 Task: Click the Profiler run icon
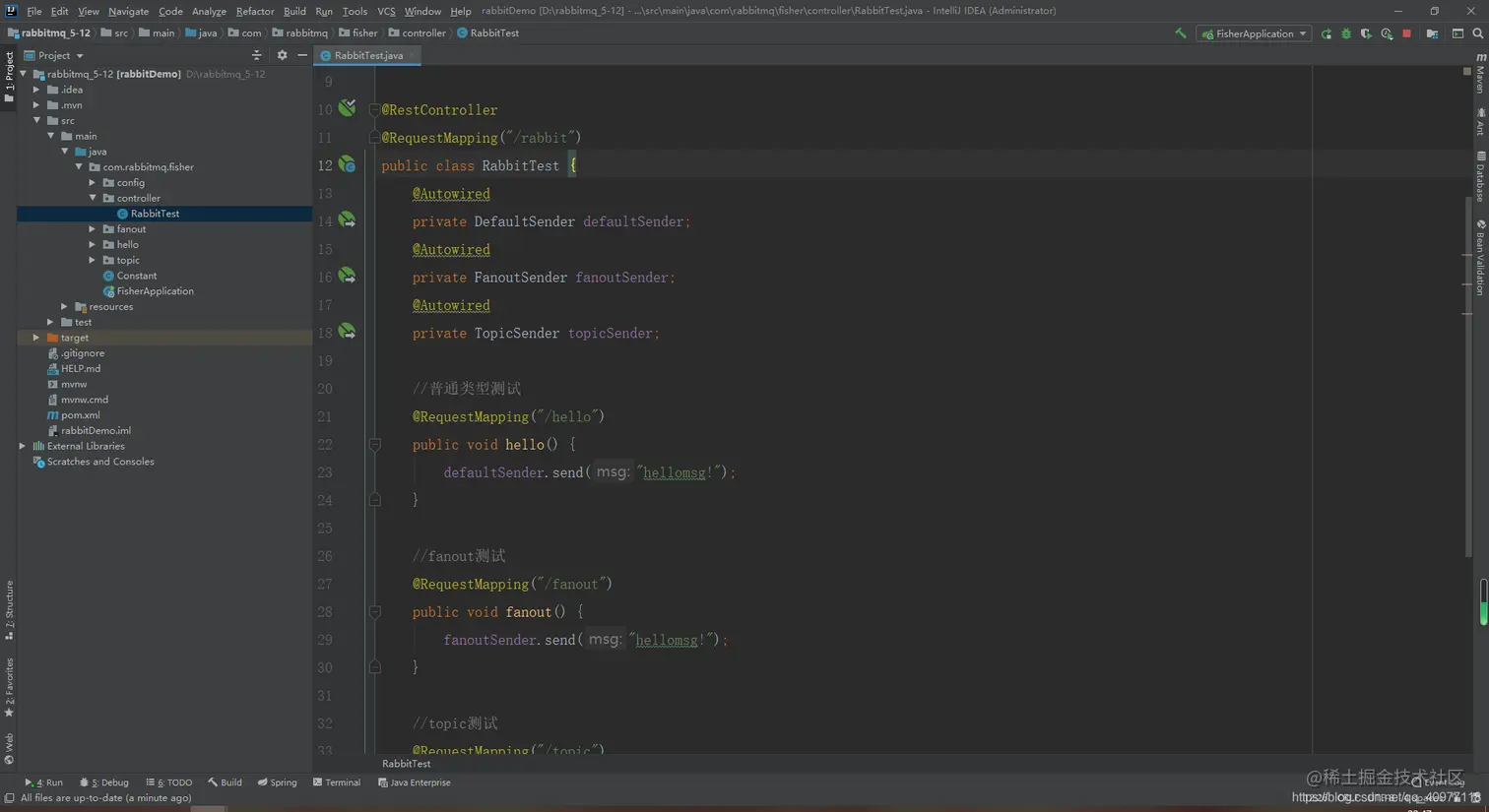tap(1387, 33)
